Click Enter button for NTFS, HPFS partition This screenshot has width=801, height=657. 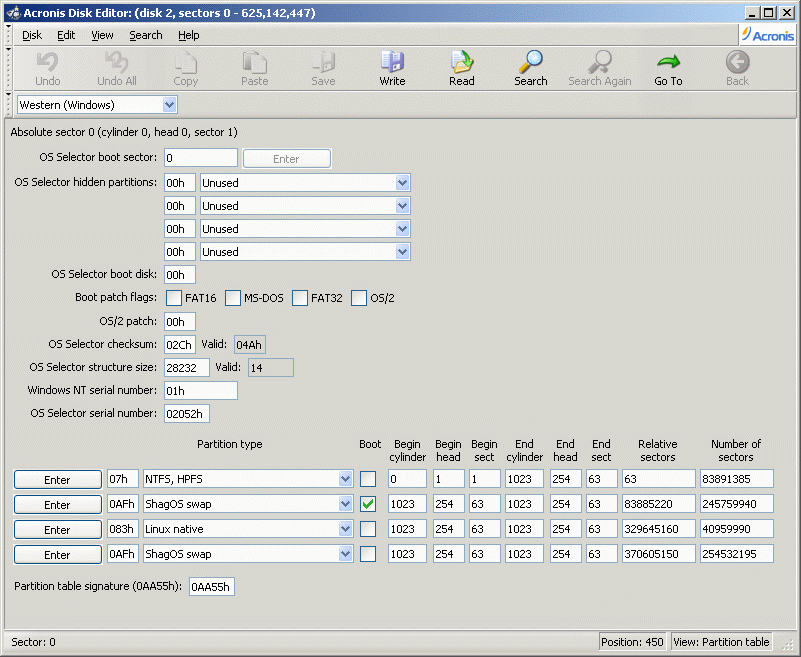(x=57, y=479)
